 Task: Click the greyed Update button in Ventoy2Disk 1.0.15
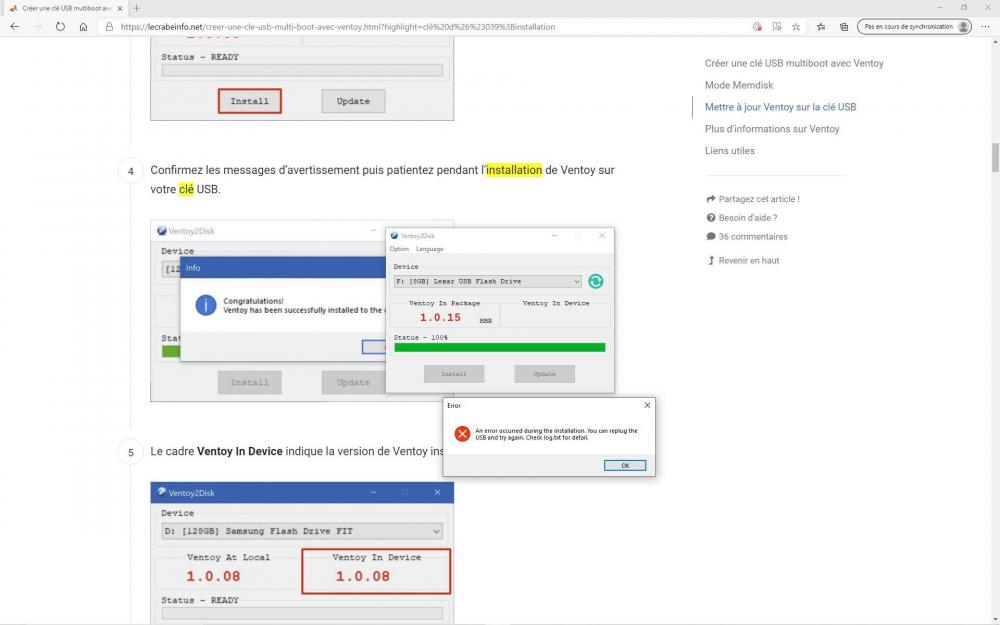[544, 374]
